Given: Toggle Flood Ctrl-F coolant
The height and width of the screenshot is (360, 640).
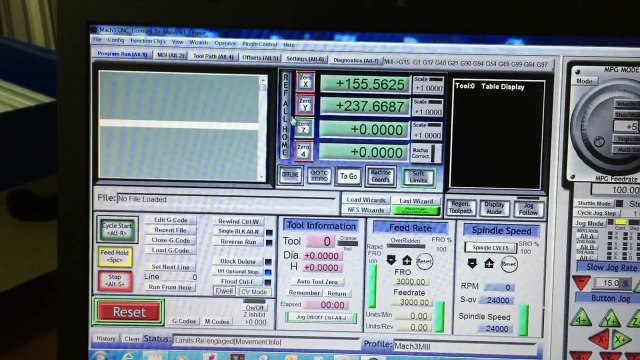Looking at the screenshot, I should [x=238, y=282].
